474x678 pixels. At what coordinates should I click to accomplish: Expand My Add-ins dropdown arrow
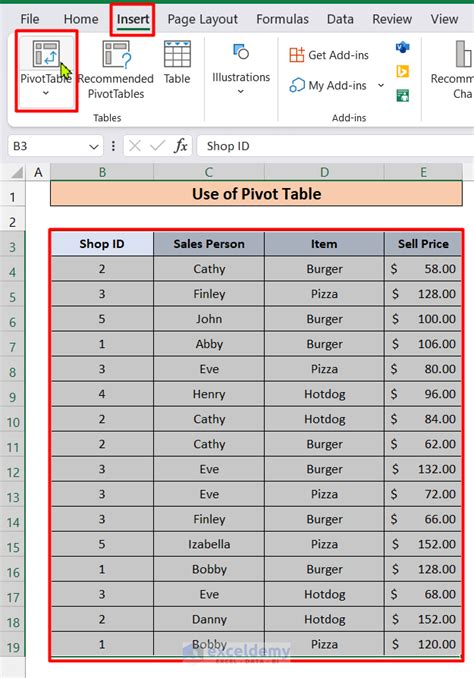381,85
